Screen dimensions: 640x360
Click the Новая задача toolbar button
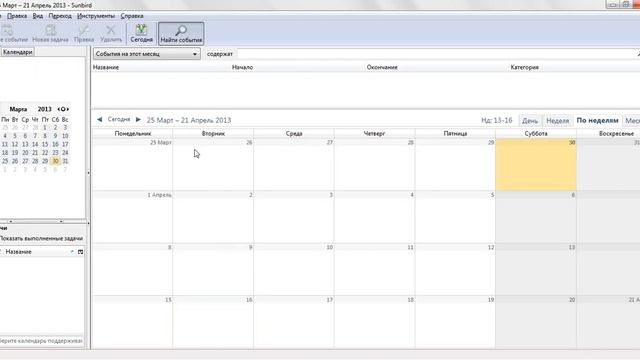pyautogui.click(x=50, y=33)
